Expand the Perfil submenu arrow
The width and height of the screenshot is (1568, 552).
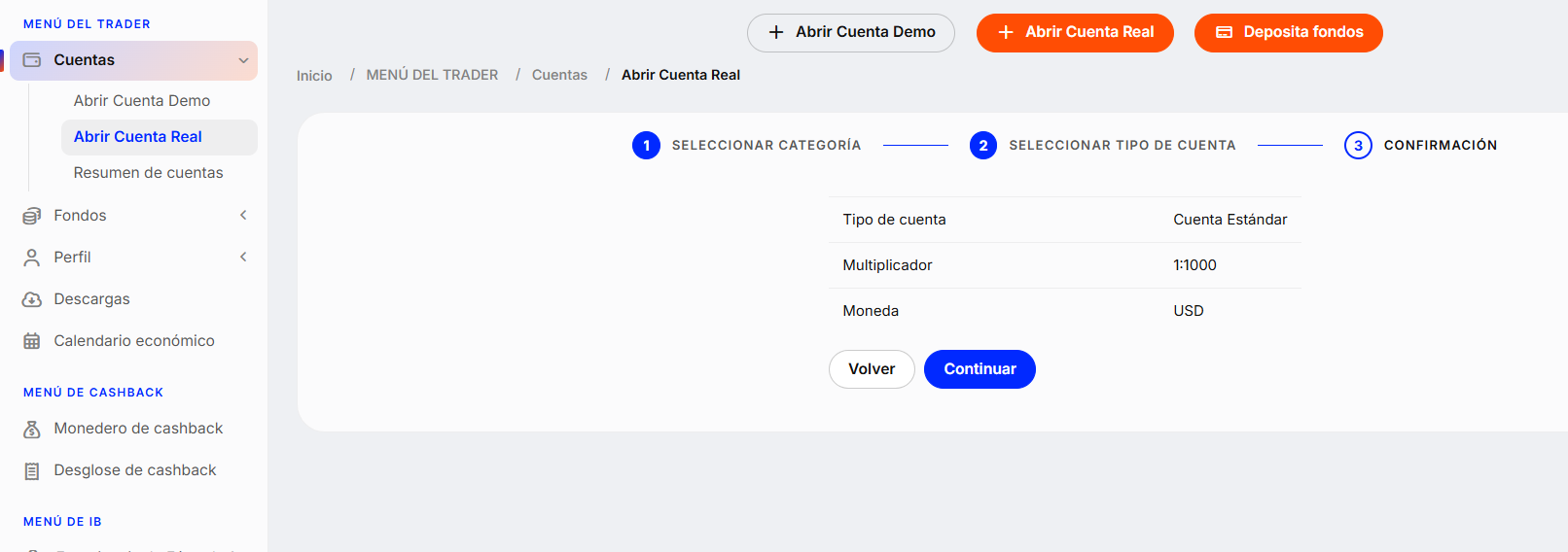pyautogui.click(x=243, y=258)
